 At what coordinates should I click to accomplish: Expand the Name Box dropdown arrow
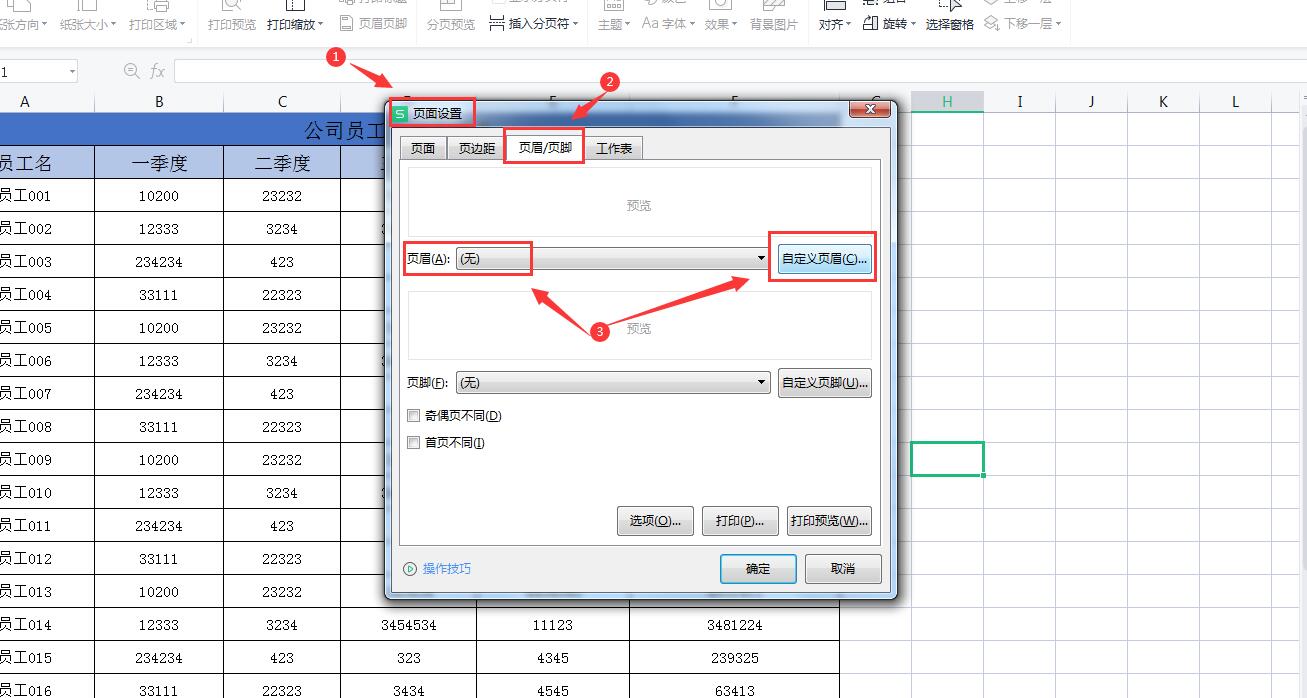click(x=72, y=71)
